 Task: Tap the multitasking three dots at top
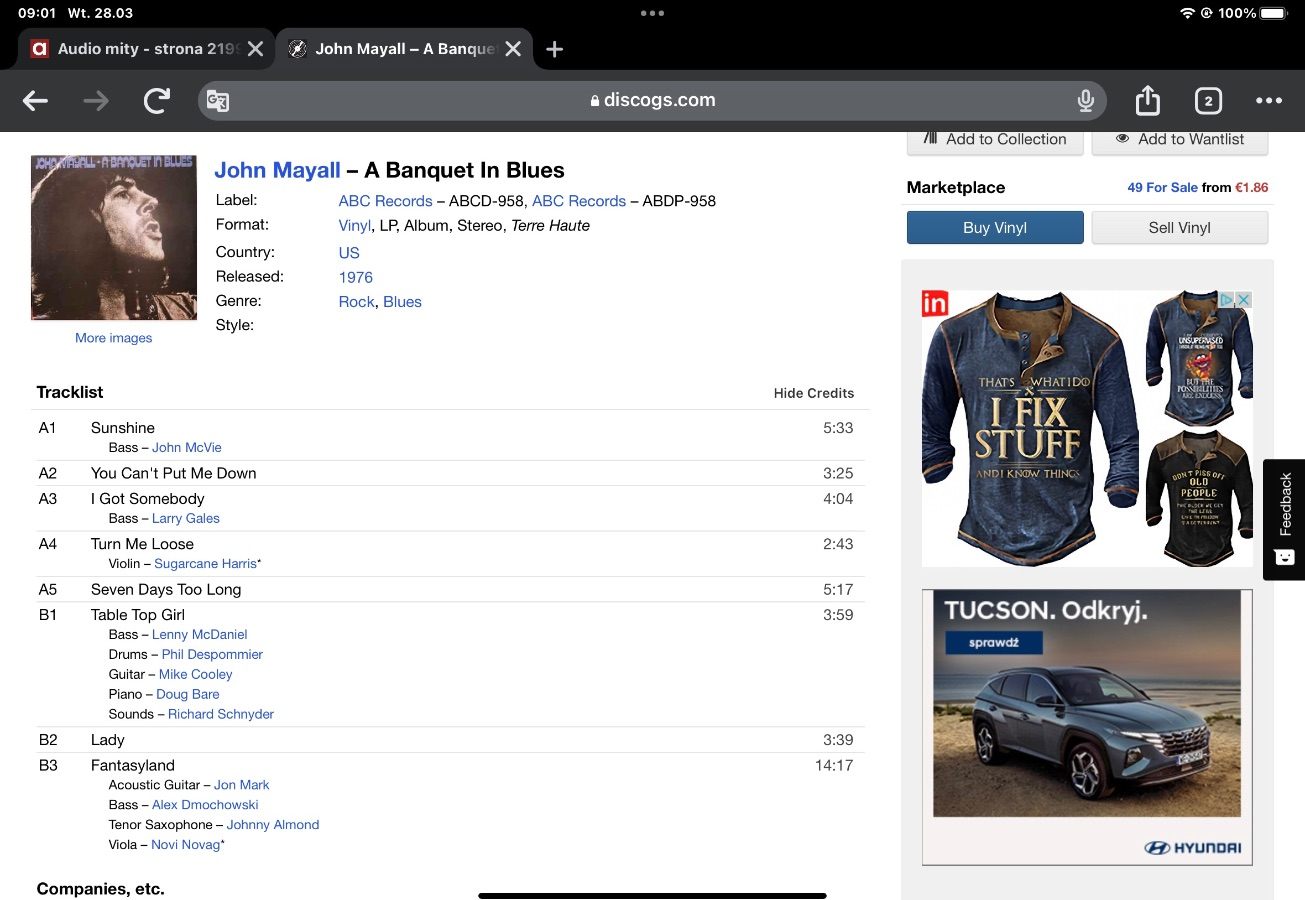pos(652,13)
